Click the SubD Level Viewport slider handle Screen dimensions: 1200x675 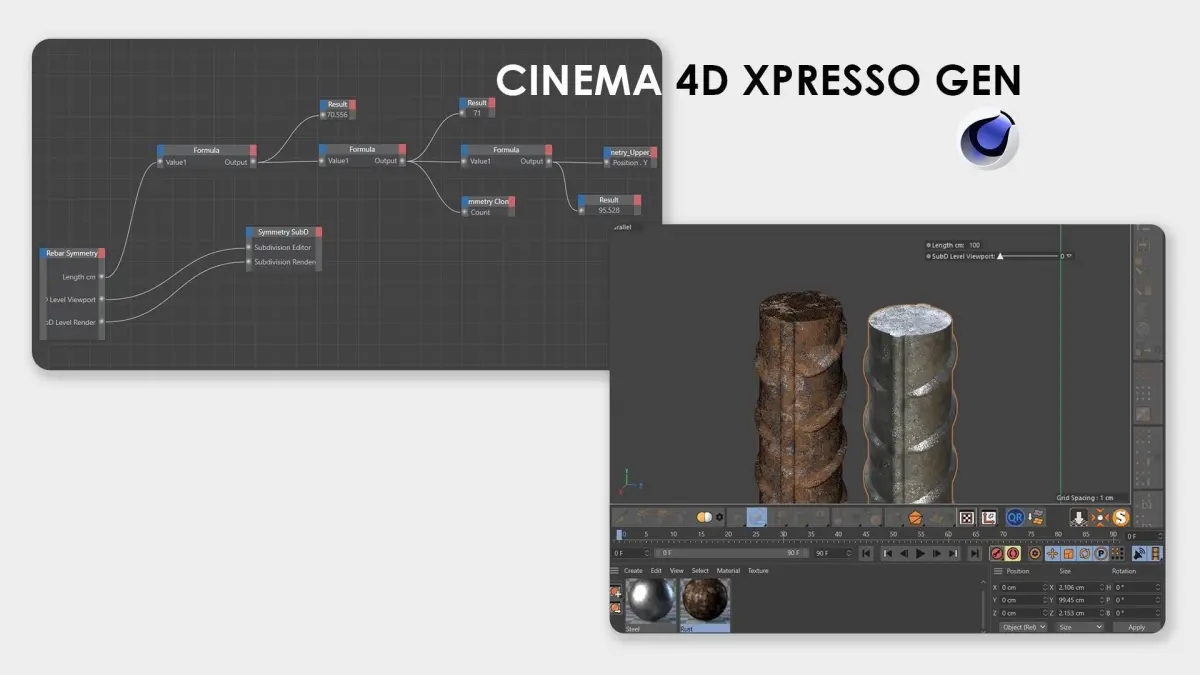coord(999,256)
